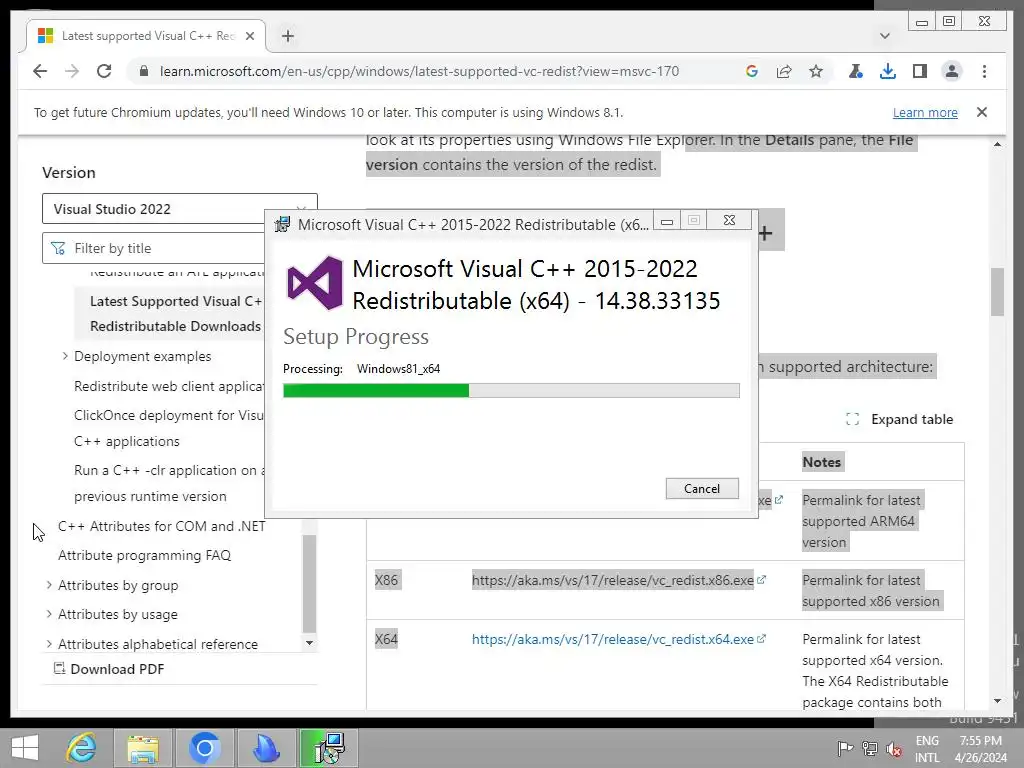Image resolution: width=1024 pixels, height=768 pixels.
Task: Click the setup progress bar
Action: 511,391
